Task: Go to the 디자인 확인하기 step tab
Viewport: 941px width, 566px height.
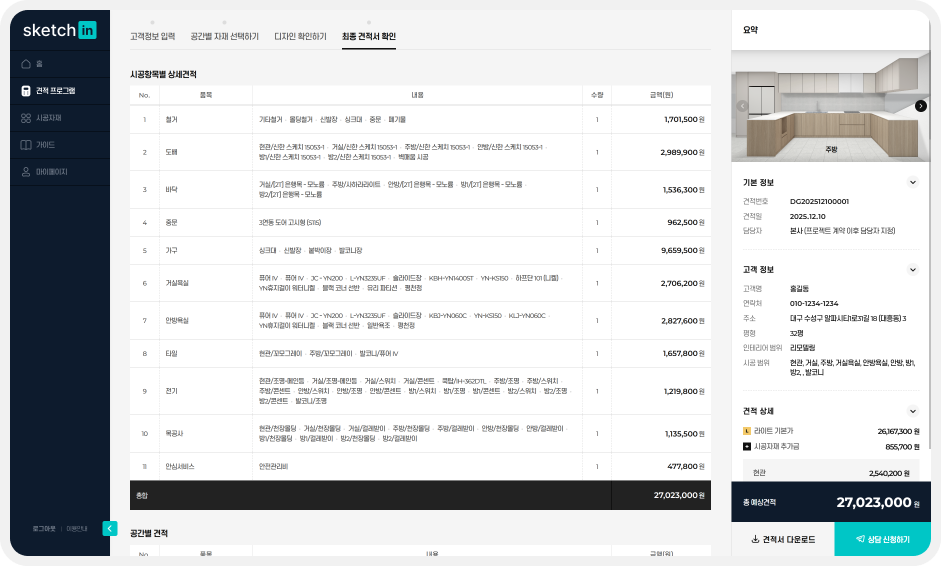Action: coord(300,37)
